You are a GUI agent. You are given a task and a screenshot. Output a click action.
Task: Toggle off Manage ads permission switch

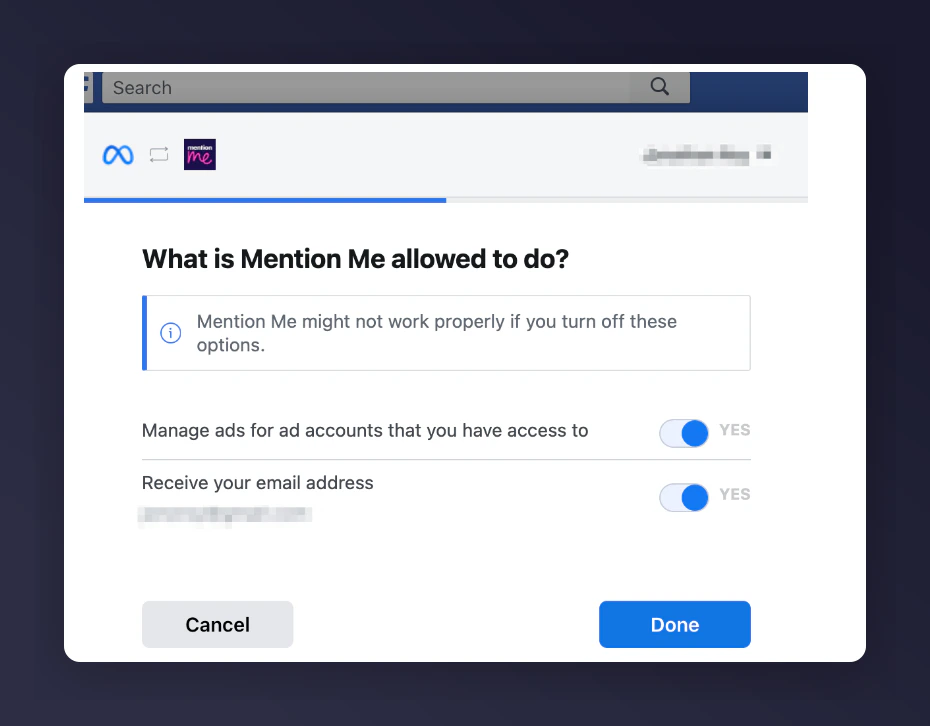click(684, 432)
